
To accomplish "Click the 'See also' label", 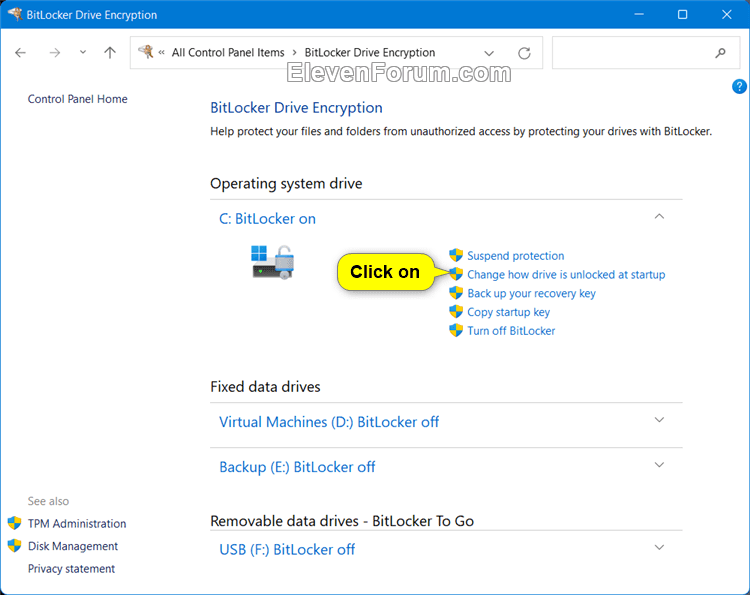I will [x=48, y=501].
